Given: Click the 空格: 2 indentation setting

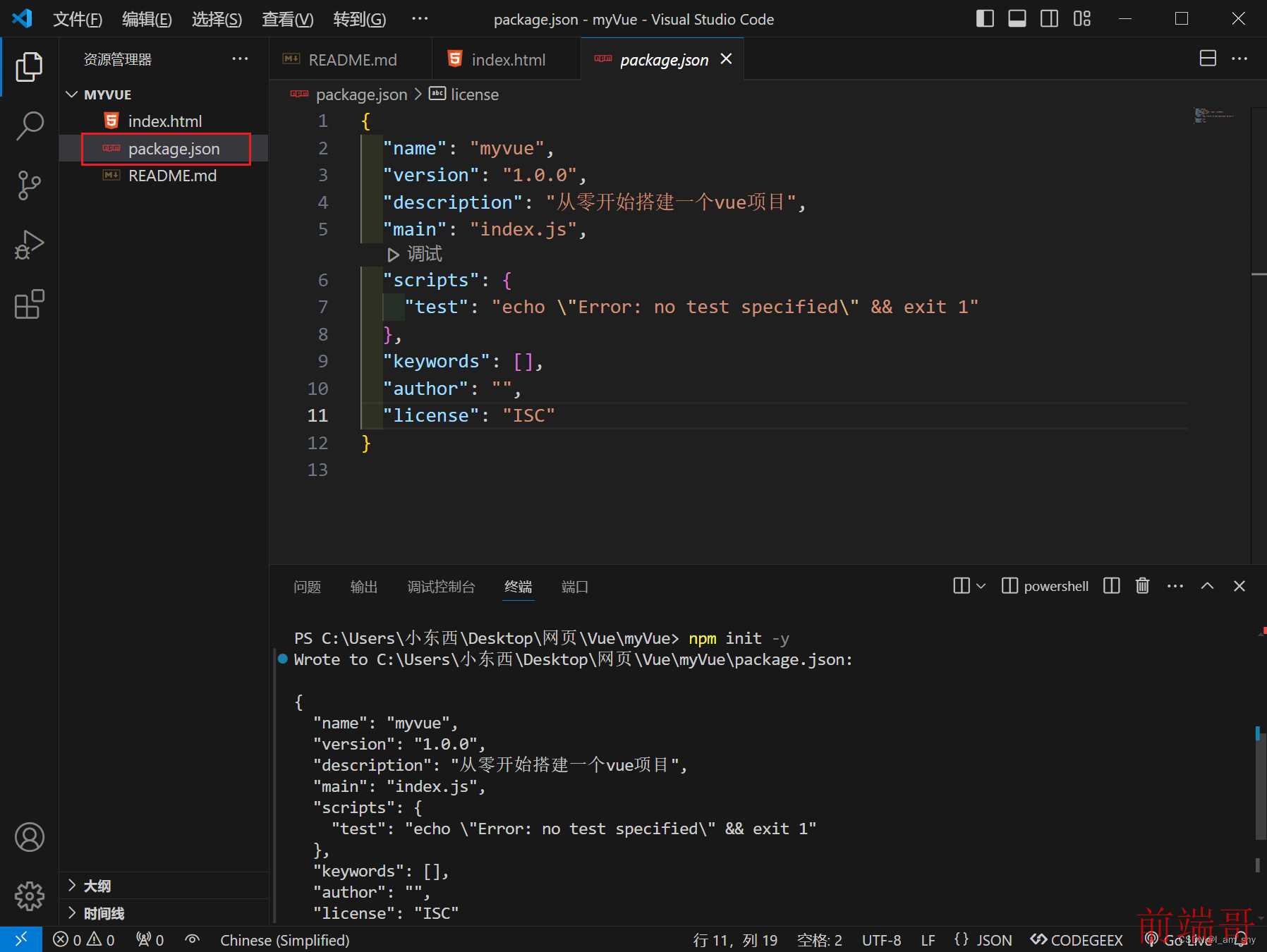Looking at the screenshot, I should (x=820, y=940).
